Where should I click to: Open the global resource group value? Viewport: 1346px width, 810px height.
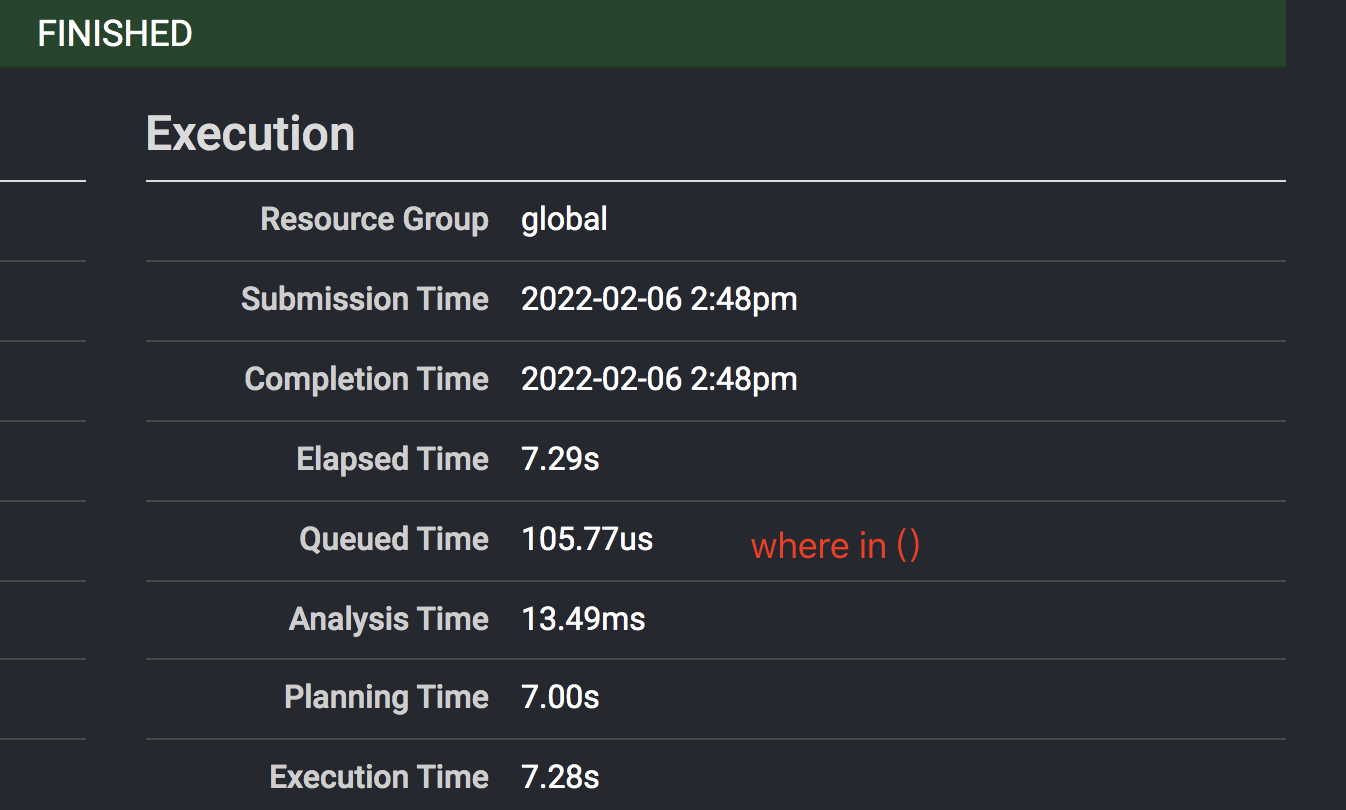coord(564,219)
